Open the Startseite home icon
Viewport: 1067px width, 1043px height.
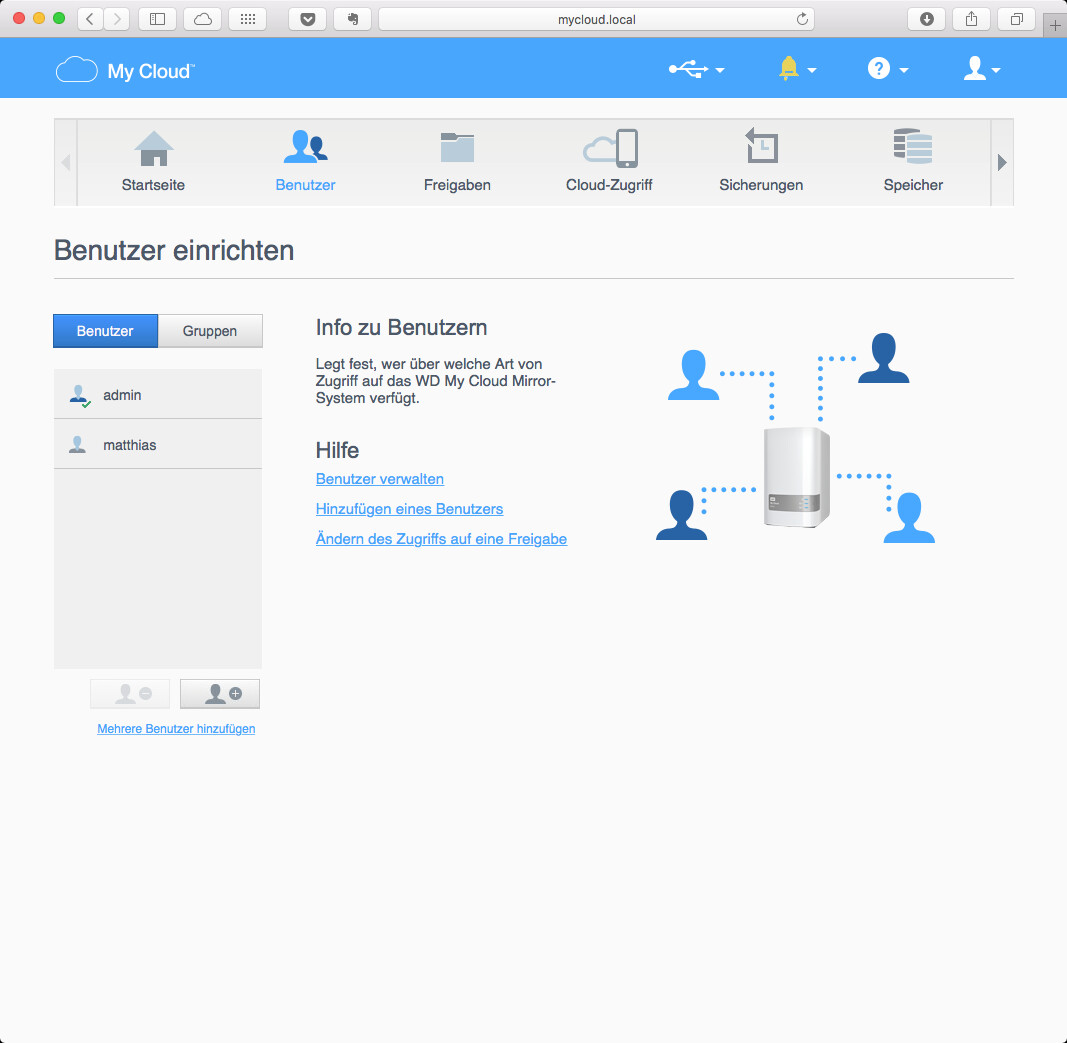point(153,149)
